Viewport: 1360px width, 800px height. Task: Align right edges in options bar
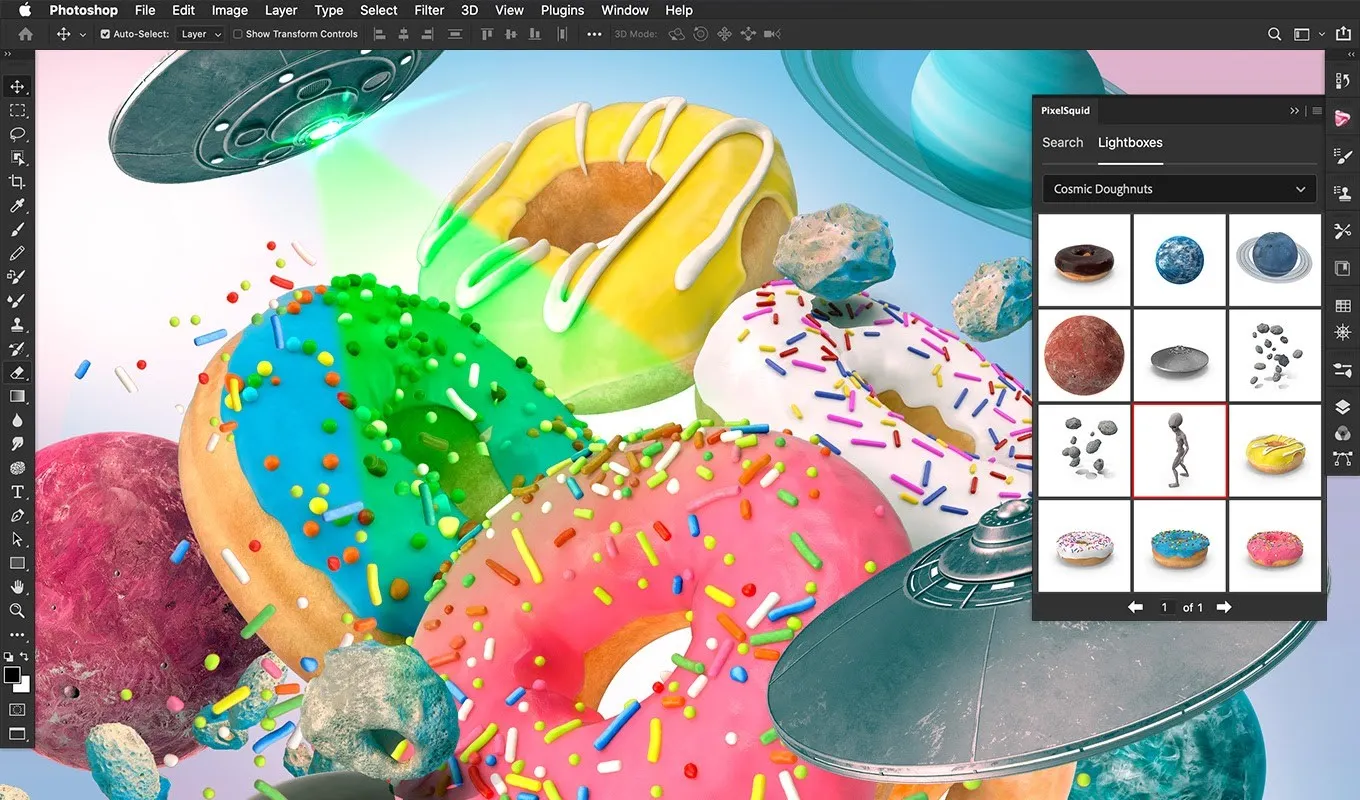pos(429,34)
